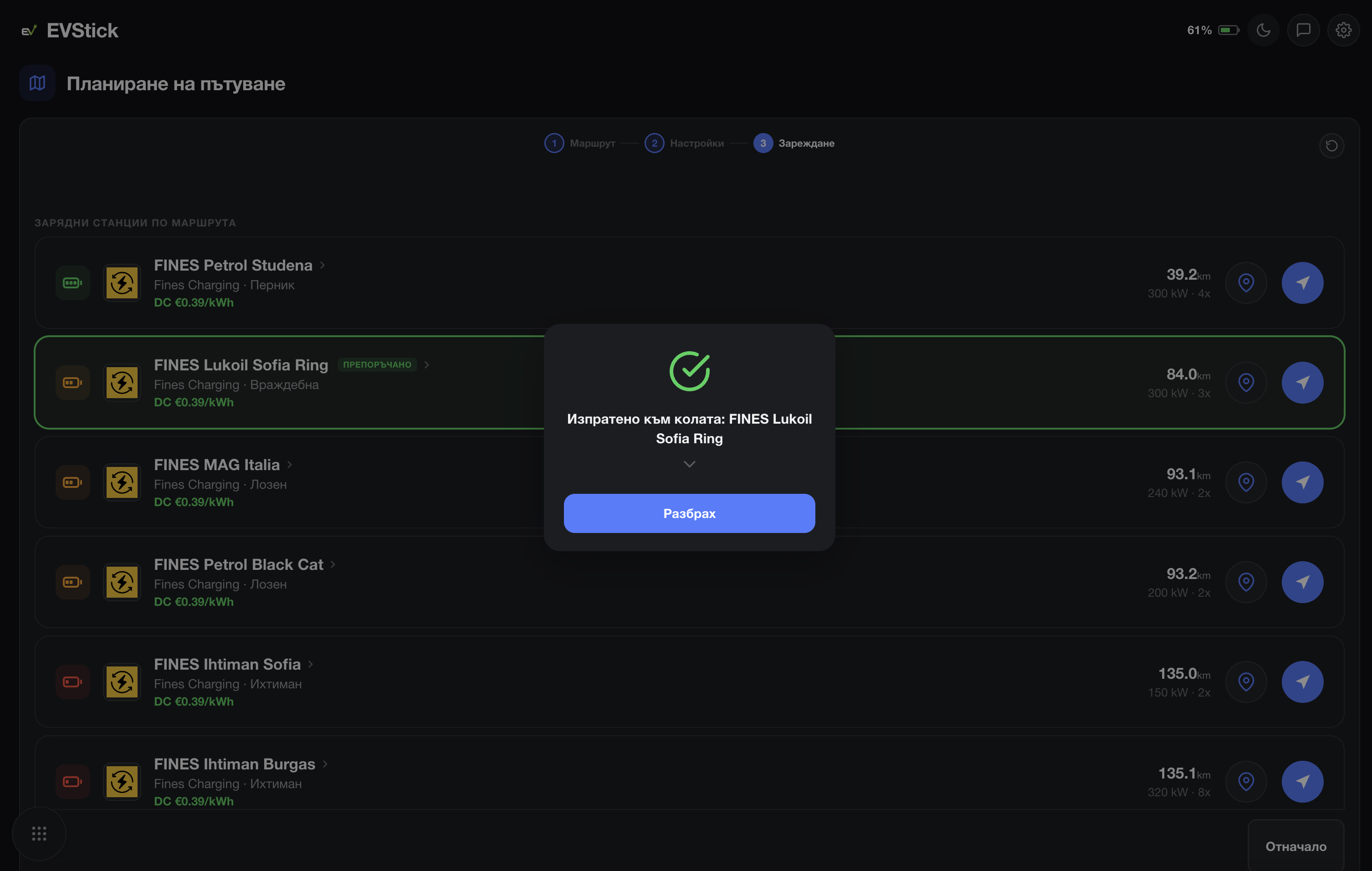Image resolution: width=1372 pixels, height=871 pixels.
Task: Open the chat feedback icon
Action: (1304, 30)
